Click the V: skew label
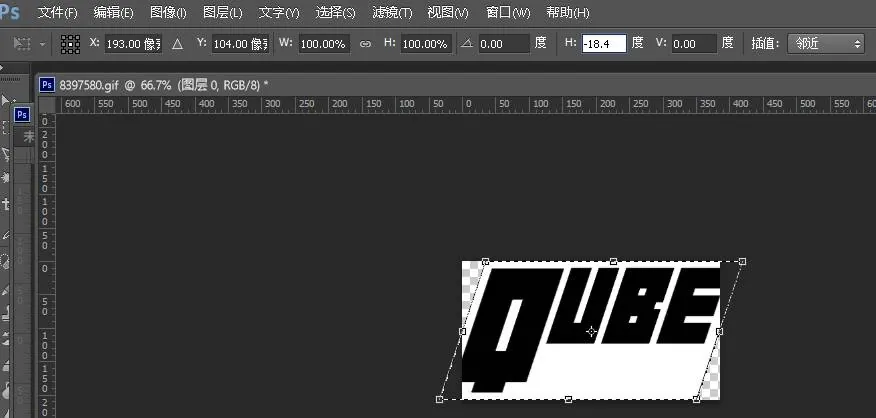The image size is (876, 418). coord(661,42)
